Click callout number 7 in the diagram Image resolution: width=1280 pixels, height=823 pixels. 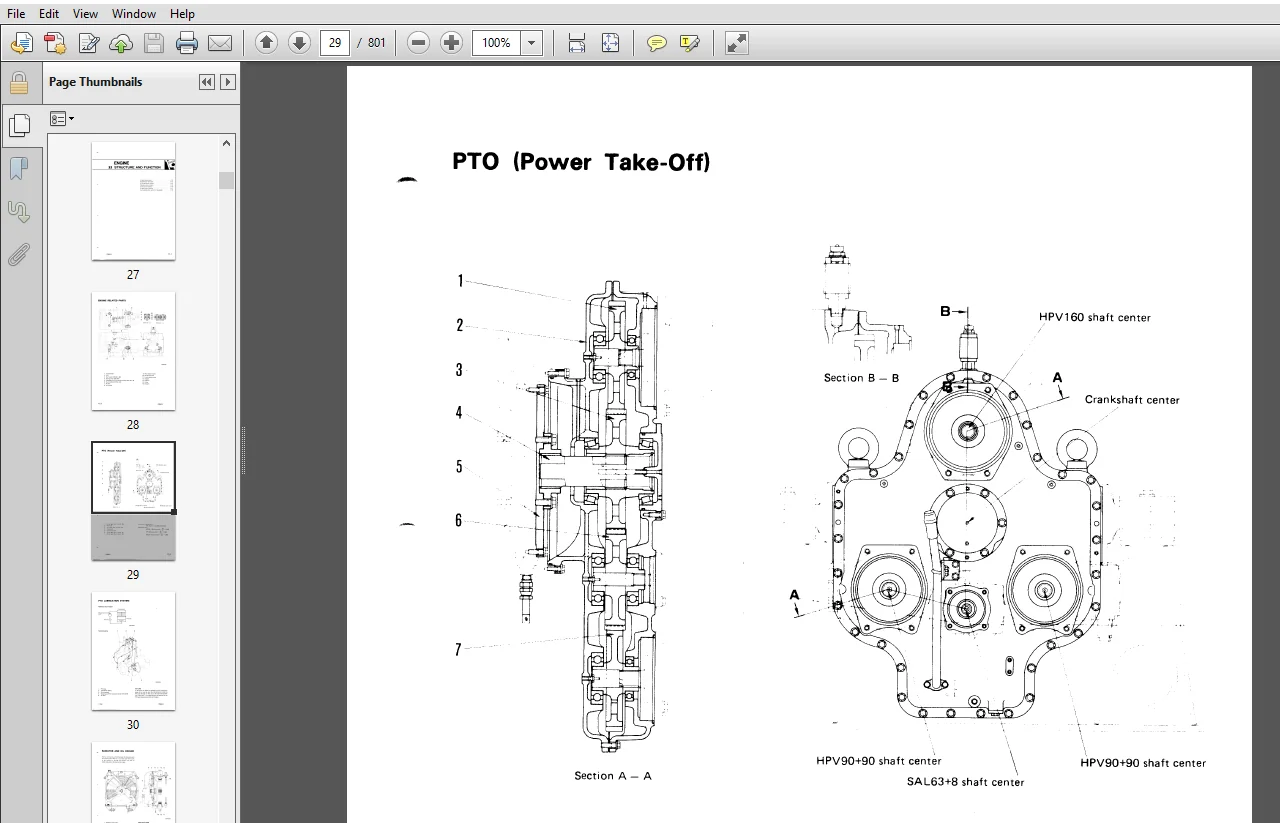pyautogui.click(x=458, y=650)
